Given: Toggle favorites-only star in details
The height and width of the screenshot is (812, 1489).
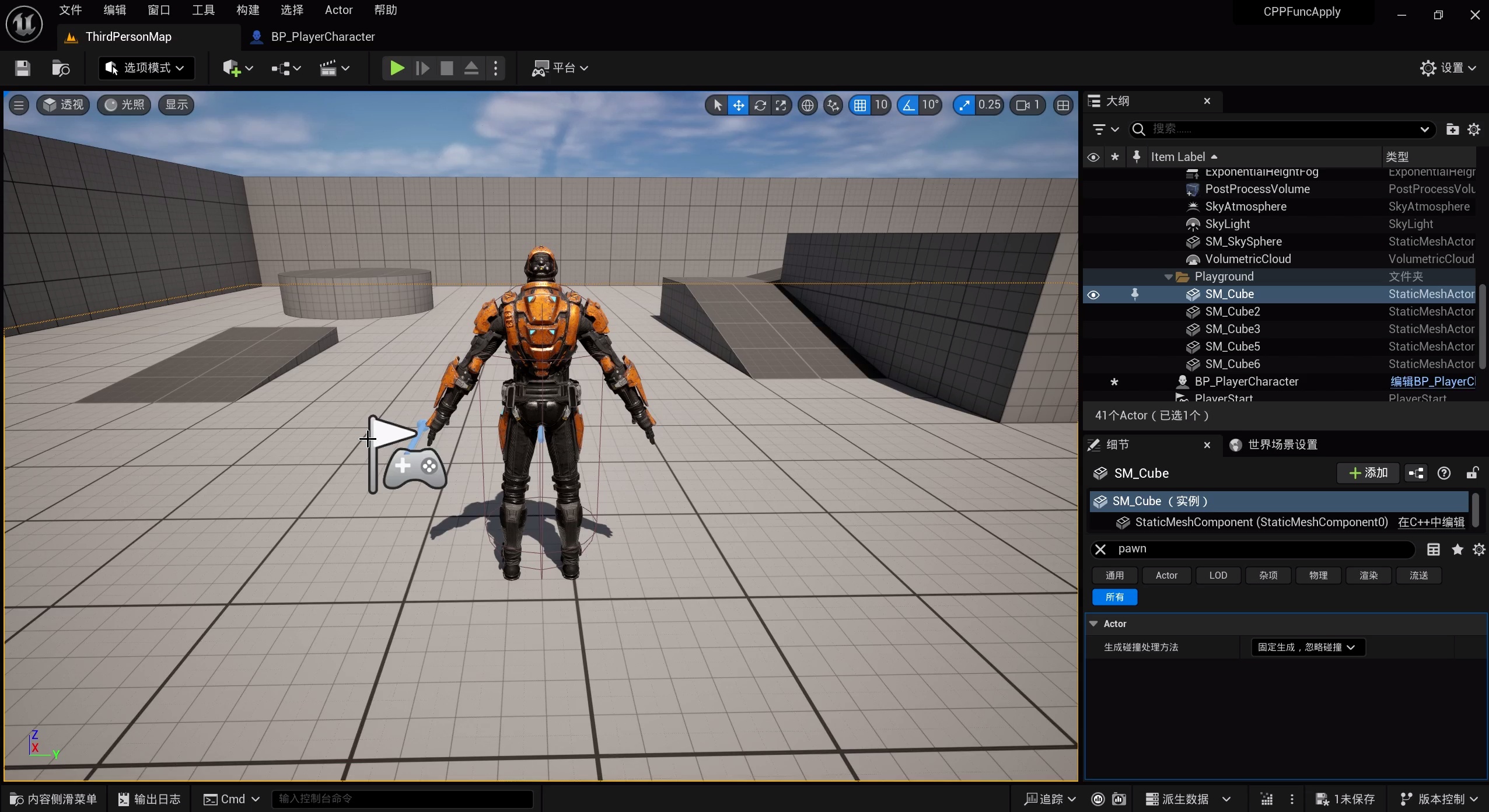Looking at the screenshot, I should click(x=1457, y=549).
